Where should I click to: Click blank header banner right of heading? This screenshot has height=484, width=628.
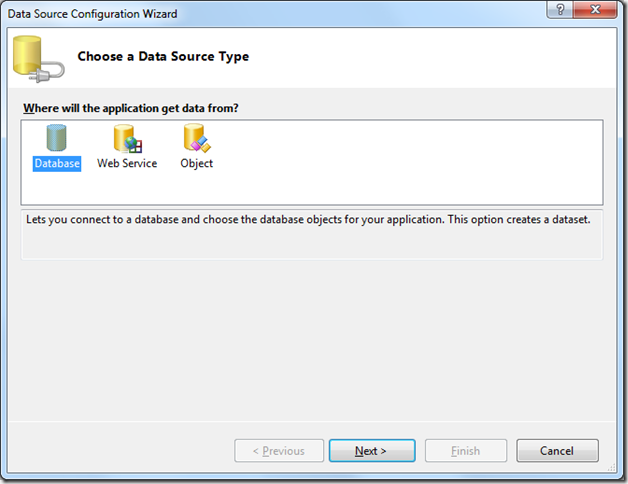pos(440,57)
